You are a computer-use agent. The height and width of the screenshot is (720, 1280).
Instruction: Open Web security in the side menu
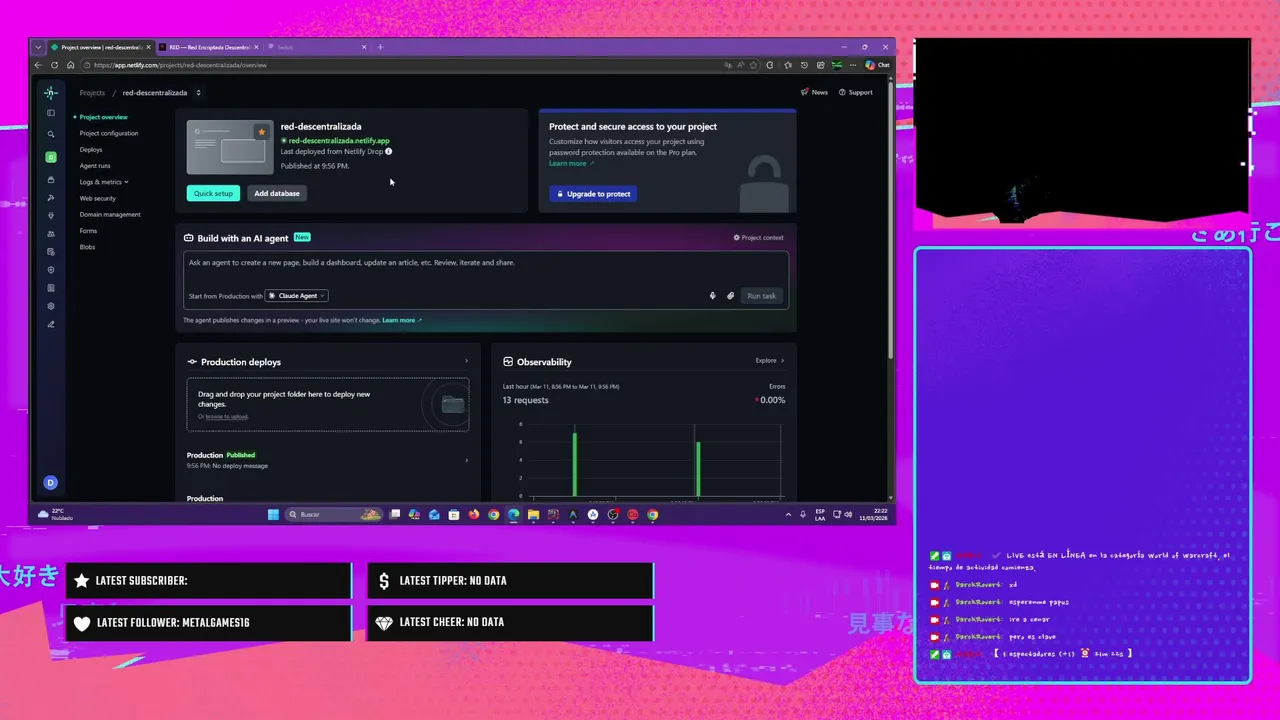pyautogui.click(x=98, y=198)
